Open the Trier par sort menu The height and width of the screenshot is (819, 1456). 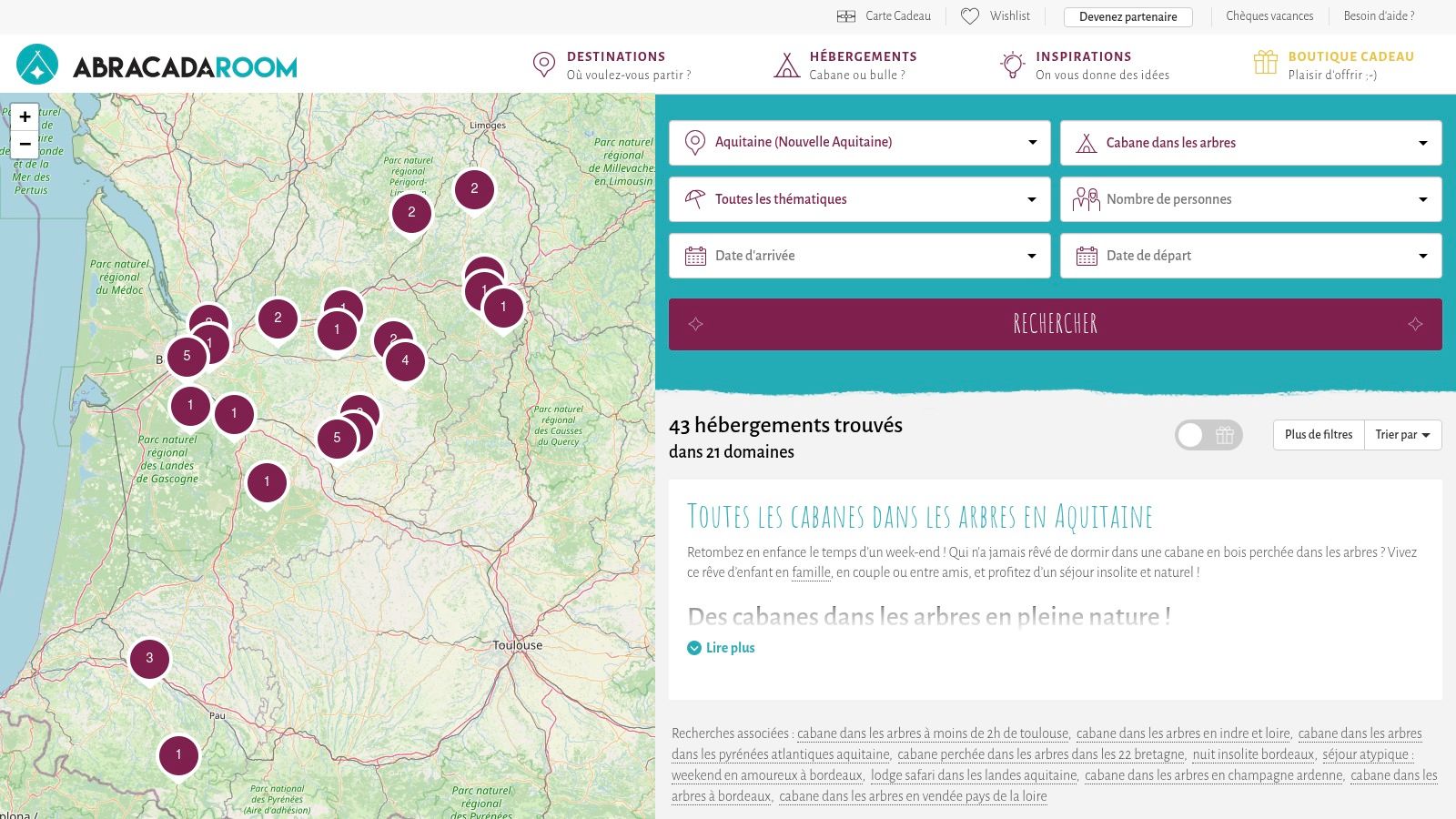click(x=1402, y=435)
